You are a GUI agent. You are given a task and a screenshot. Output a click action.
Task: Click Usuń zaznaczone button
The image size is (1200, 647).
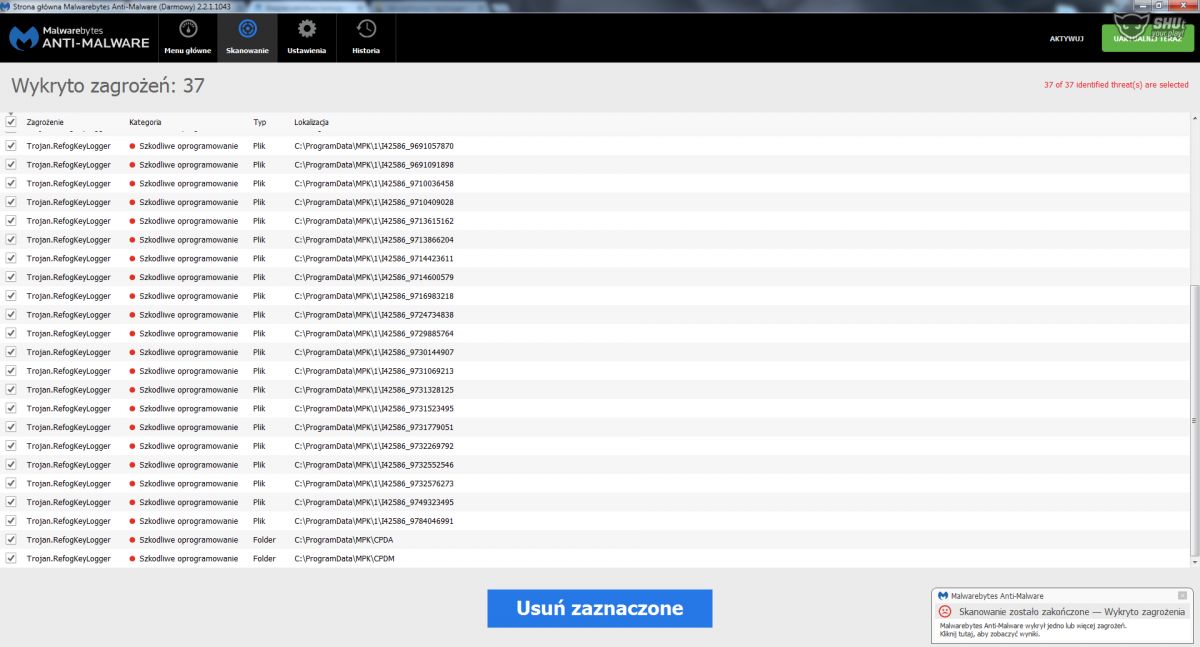click(x=600, y=608)
